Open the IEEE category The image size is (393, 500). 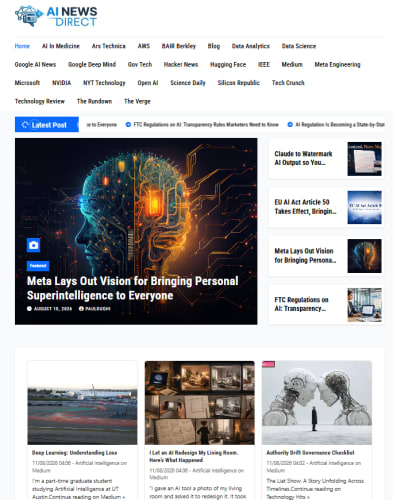click(264, 64)
